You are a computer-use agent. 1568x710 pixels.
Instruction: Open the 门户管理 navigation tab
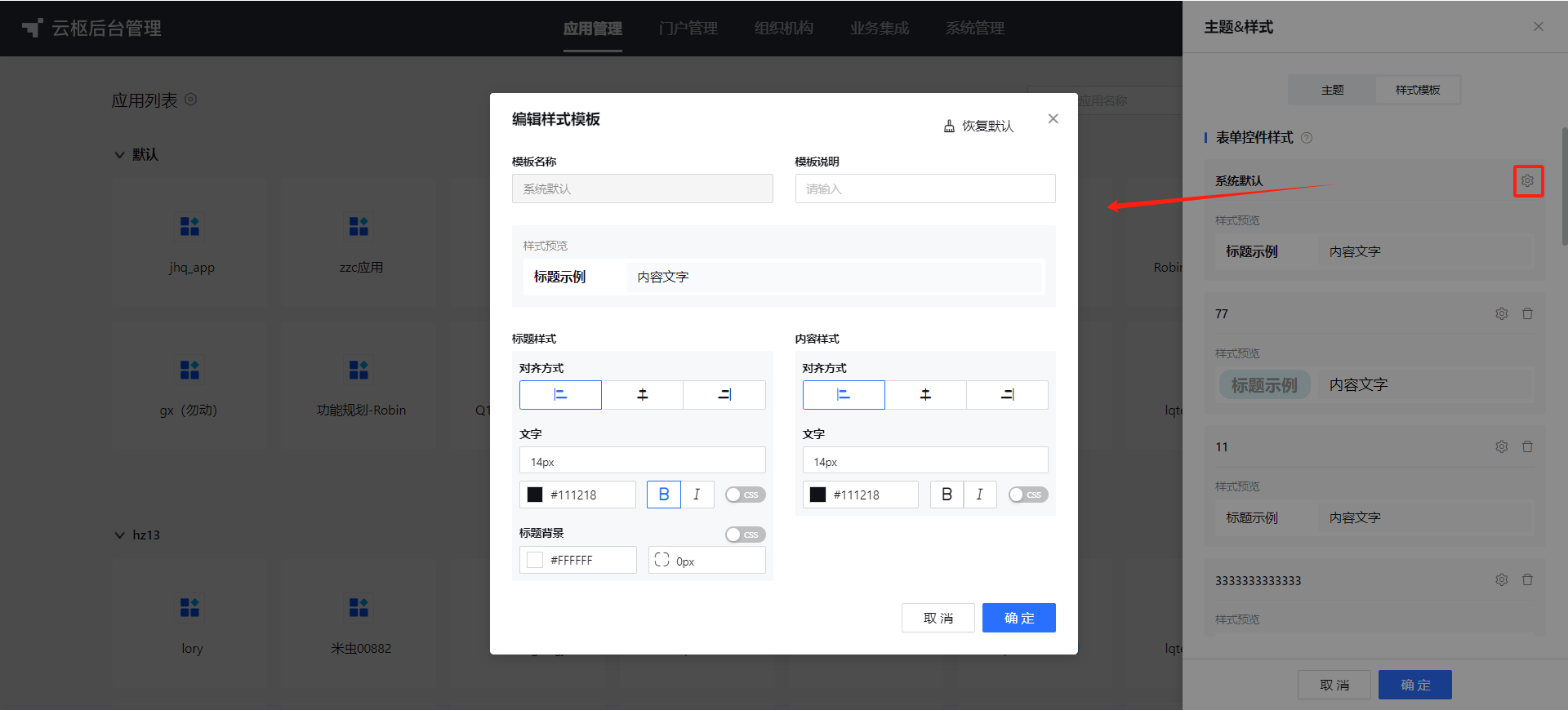[x=688, y=29]
